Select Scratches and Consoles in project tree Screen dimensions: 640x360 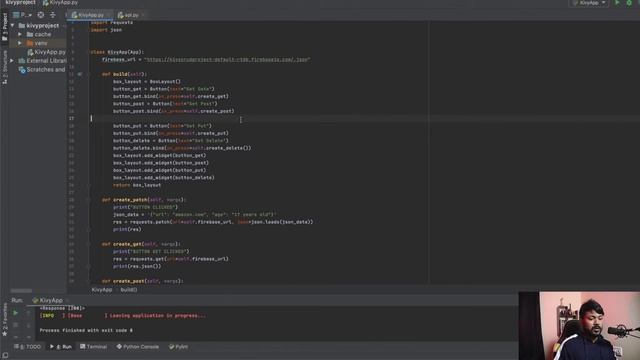coord(42,70)
